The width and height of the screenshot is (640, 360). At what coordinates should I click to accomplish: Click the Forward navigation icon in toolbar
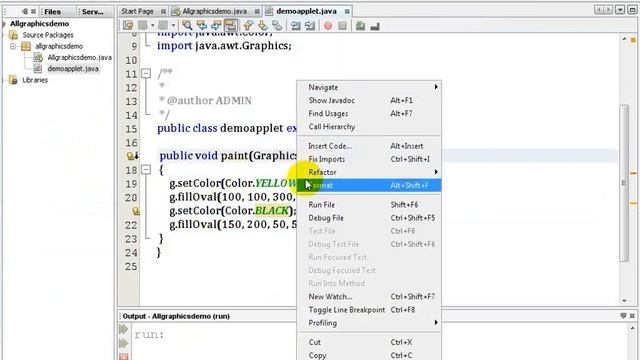tap(163, 26)
